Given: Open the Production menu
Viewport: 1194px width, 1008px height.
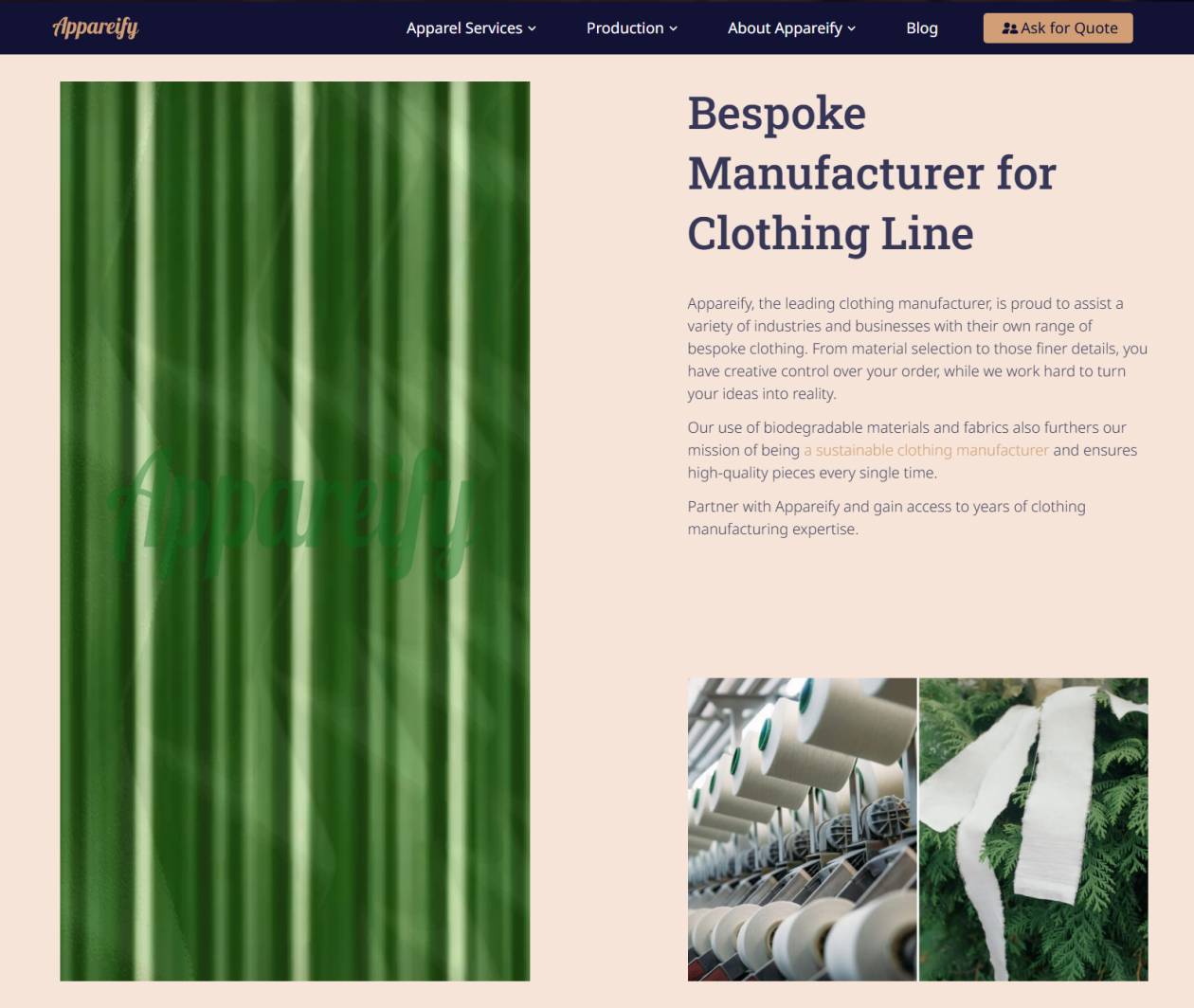Looking at the screenshot, I should tap(624, 28).
